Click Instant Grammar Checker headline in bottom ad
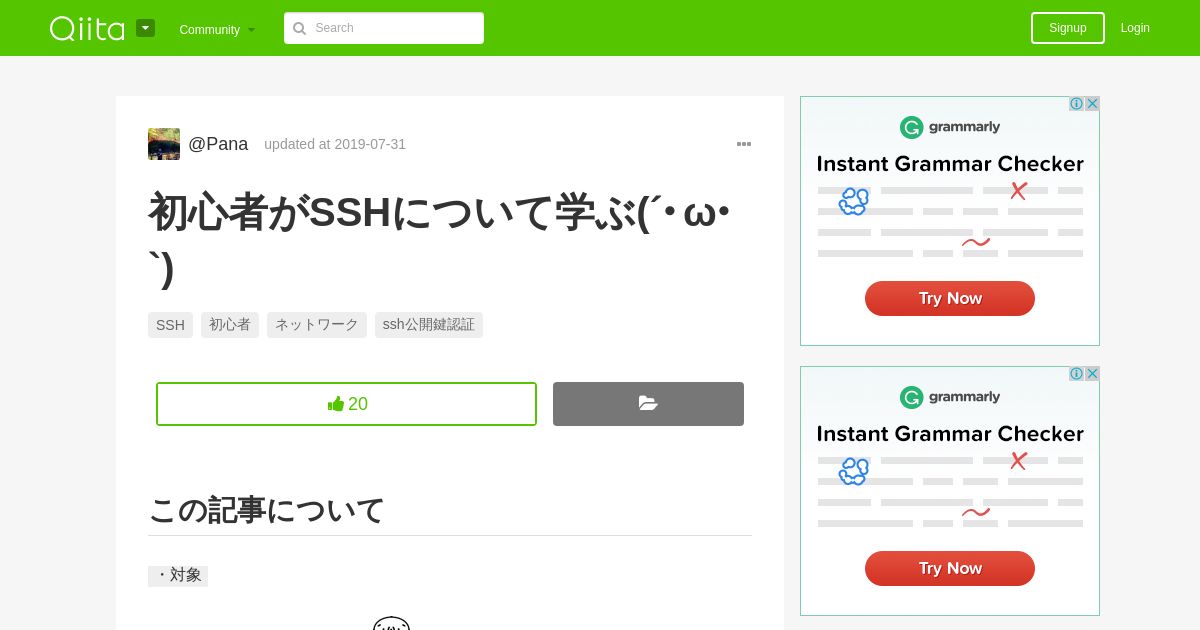This screenshot has height=630, width=1200. click(950, 433)
